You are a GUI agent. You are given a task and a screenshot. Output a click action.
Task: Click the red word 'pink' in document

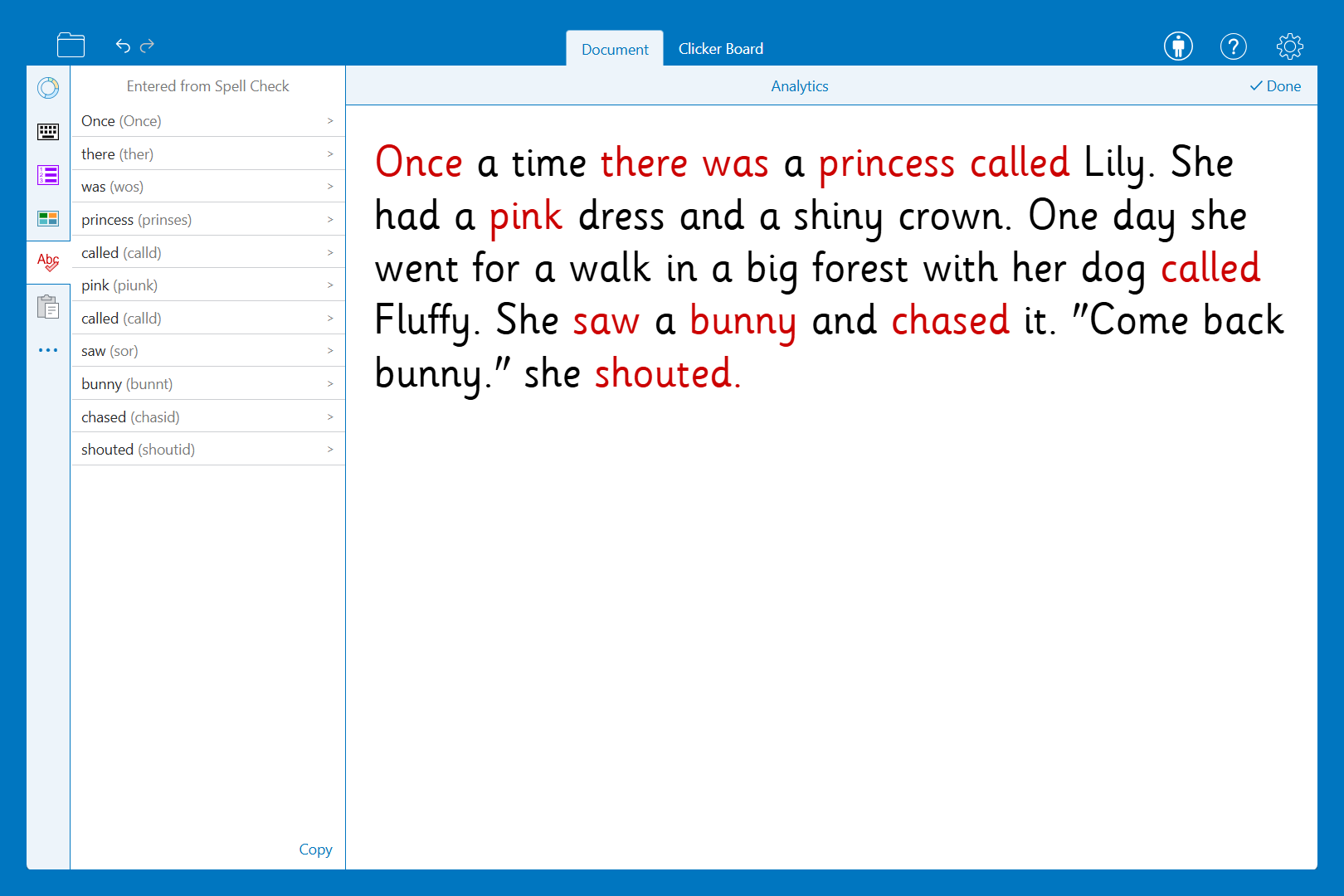pyautogui.click(x=526, y=217)
